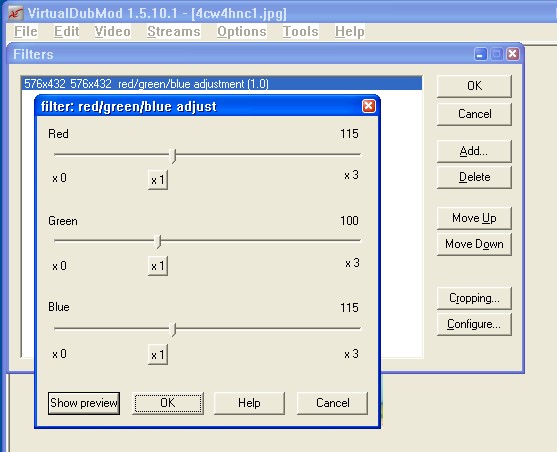Open Help in the filter dialog
Image resolution: width=557 pixels, height=452 pixels.
249,403
